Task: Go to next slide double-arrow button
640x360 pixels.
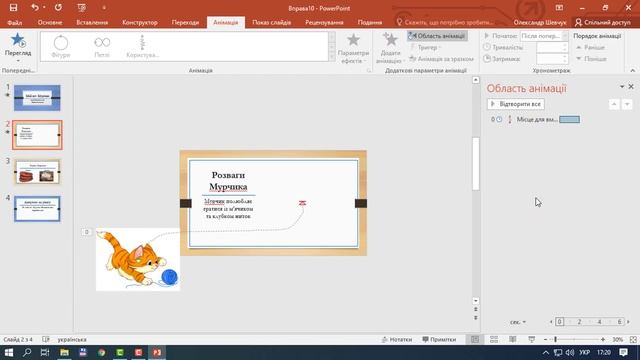Action: 476,318
